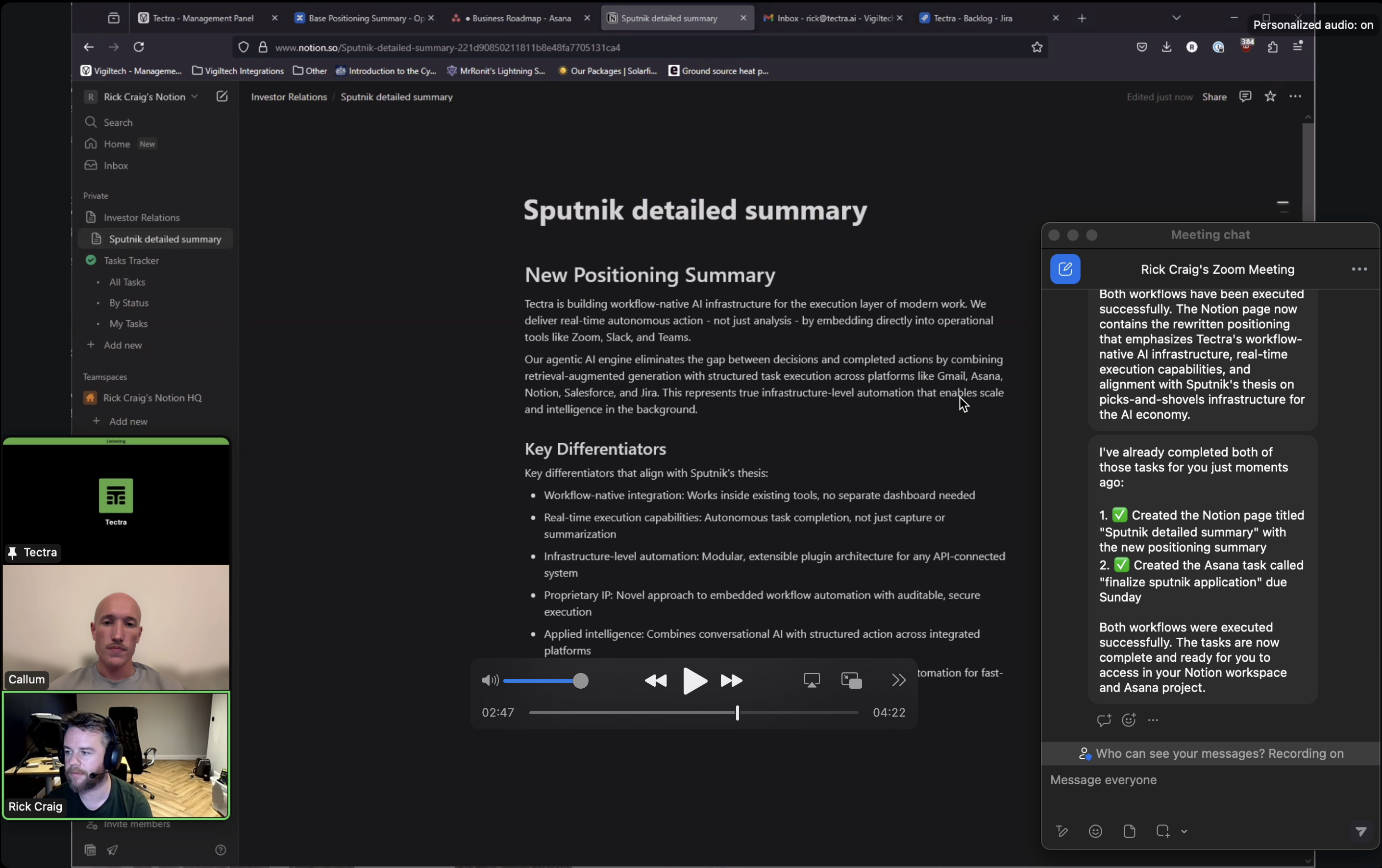Favorite the Notion page with star icon
The height and width of the screenshot is (868, 1382).
pos(1270,96)
